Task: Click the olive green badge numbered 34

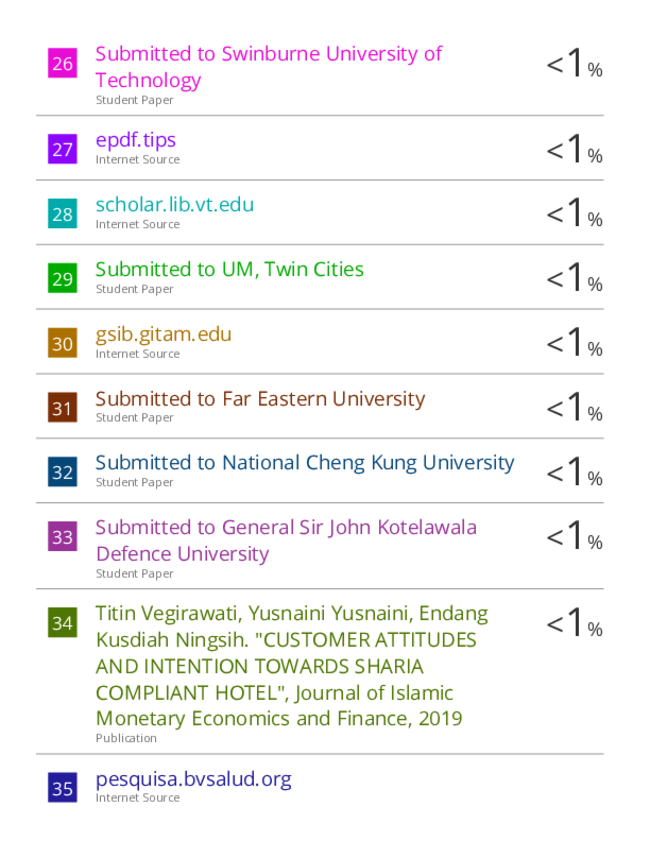Action: tap(62, 622)
